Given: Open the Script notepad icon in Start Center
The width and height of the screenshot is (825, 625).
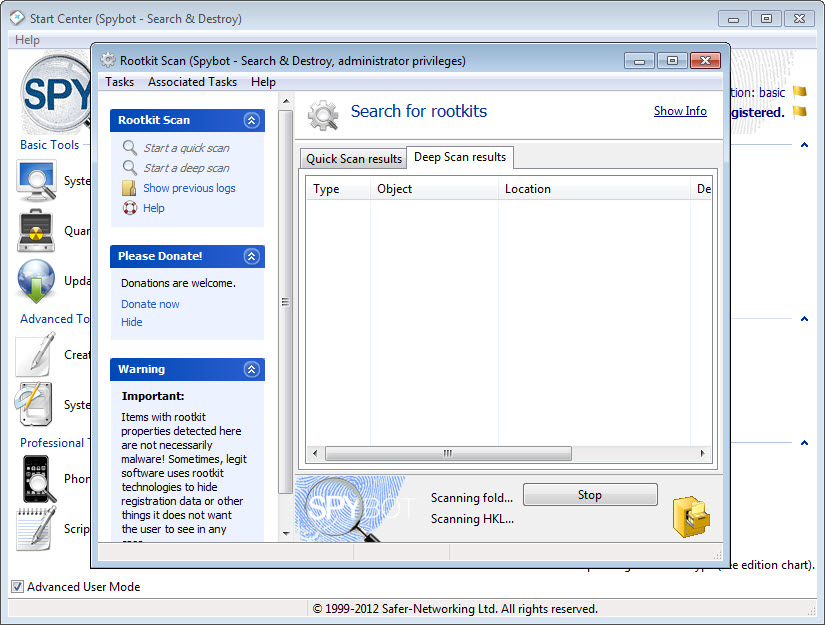Looking at the screenshot, I should [36, 528].
